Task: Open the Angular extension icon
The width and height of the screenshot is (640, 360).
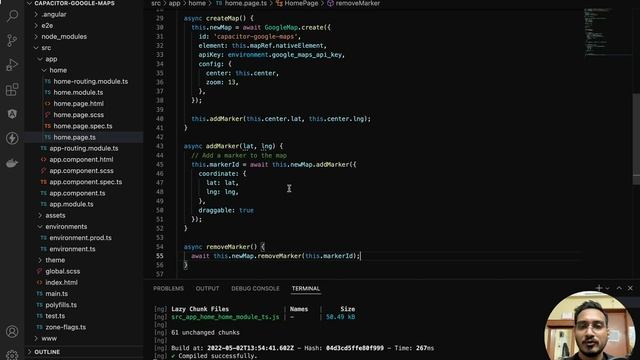Action: 12,114
